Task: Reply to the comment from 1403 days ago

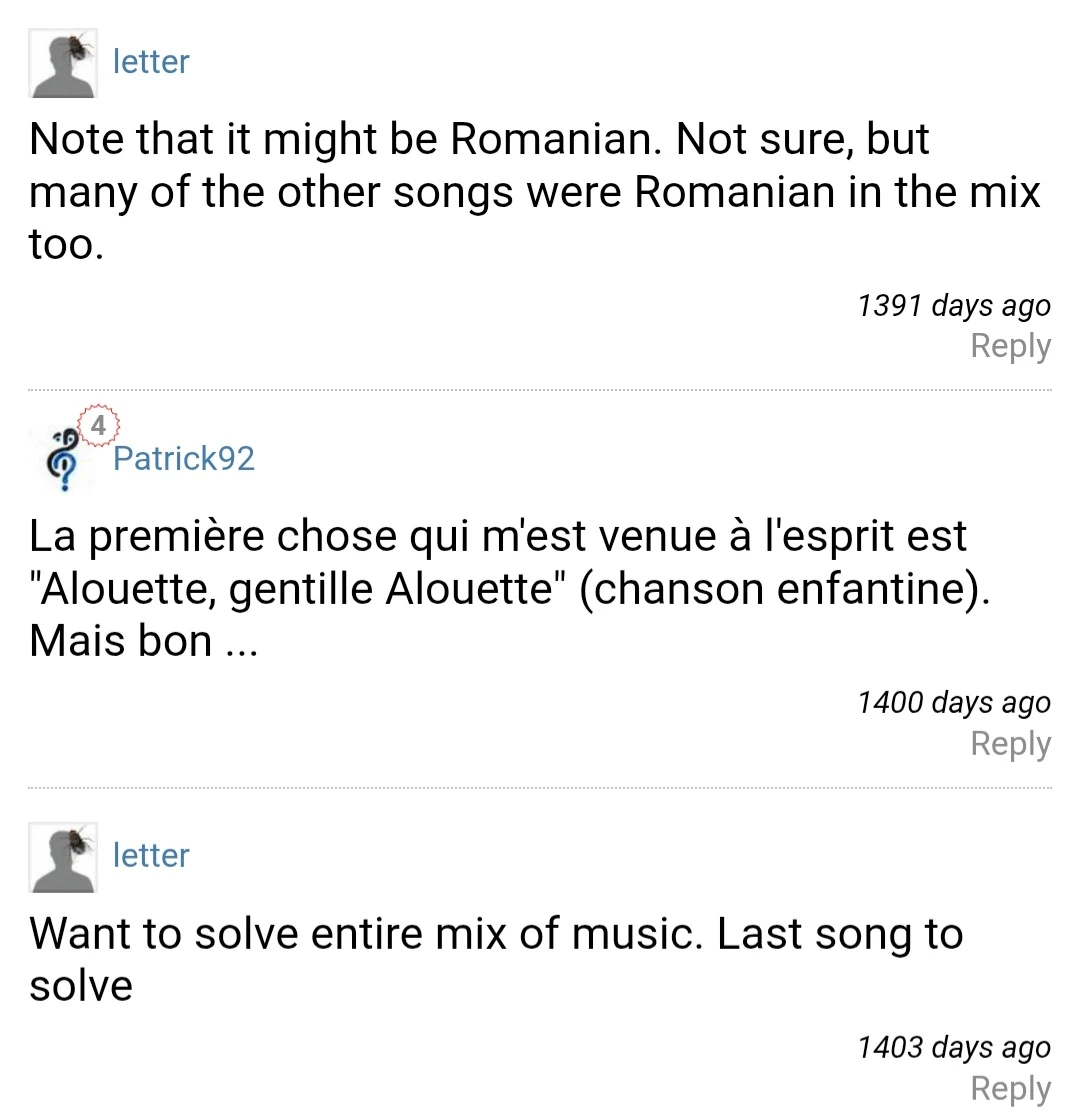Action: point(1010,1088)
